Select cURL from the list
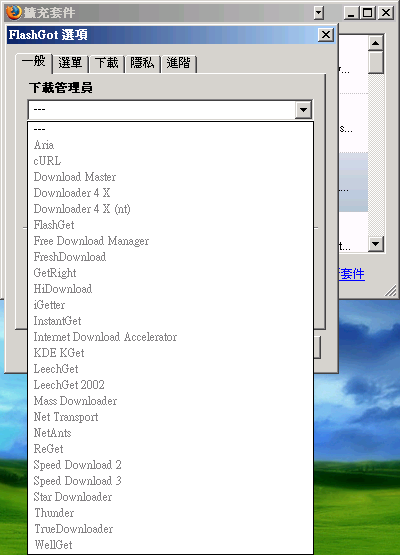Screen dimensions: 400x555 coord(170,161)
